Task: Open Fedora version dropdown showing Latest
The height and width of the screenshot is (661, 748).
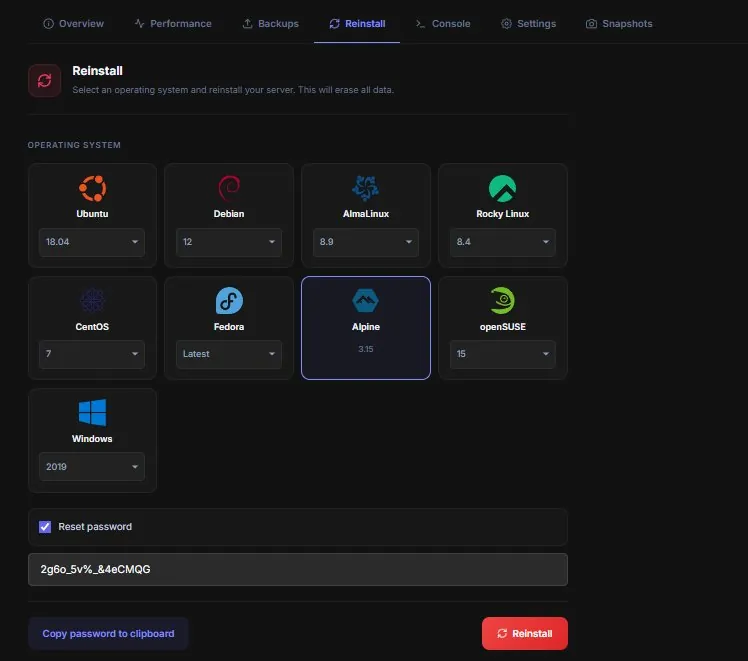Action: point(229,354)
